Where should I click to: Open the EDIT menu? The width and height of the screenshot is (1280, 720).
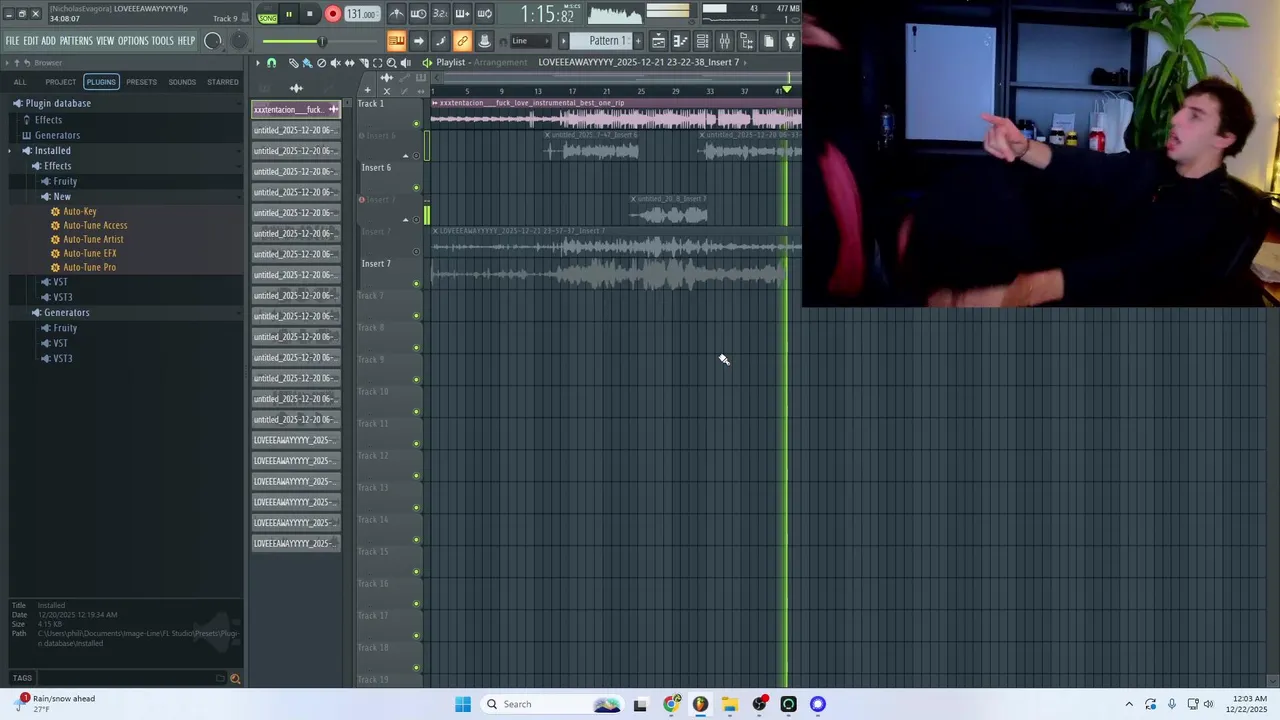point(31,41)
